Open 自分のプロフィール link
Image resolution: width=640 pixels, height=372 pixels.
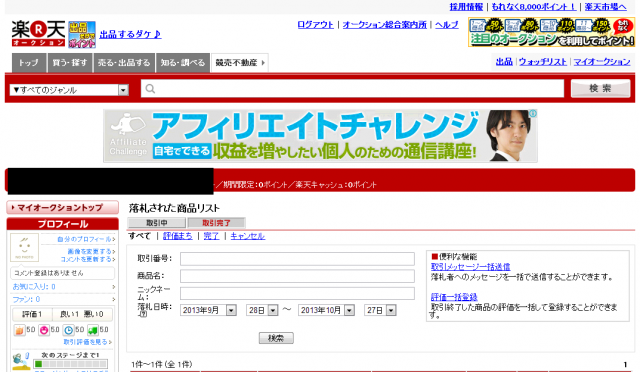84,239
